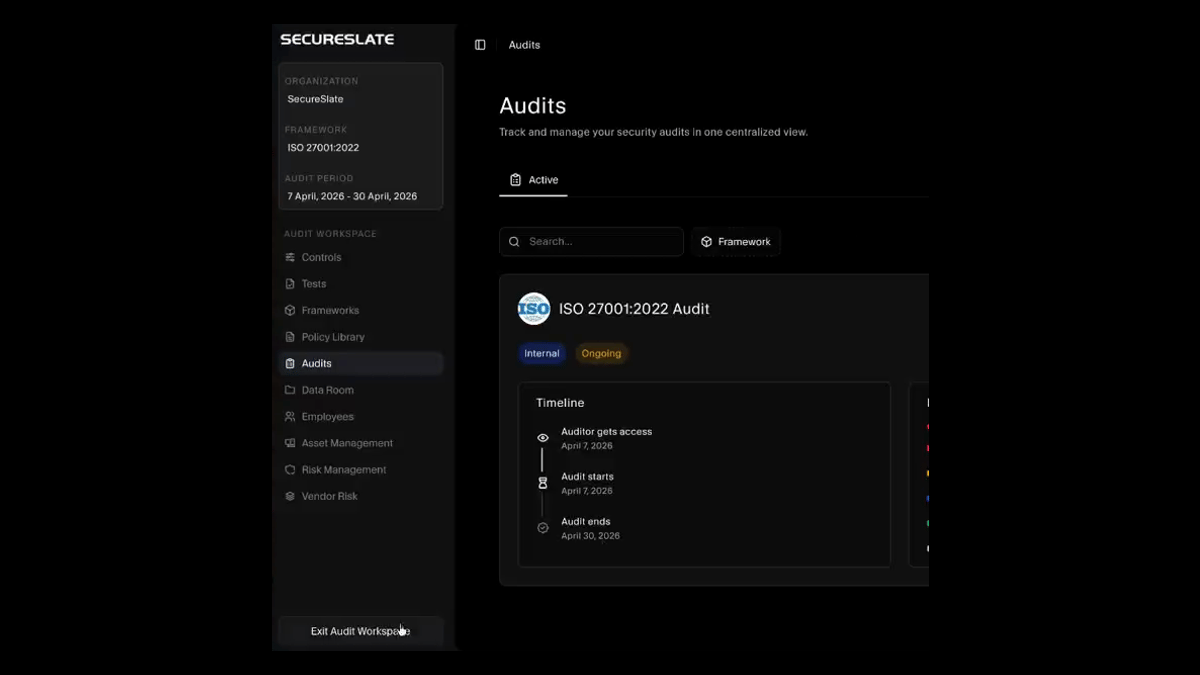Open the Framework filter dropdown
The width and height of the screenshot is (1200, 675).
coord(735,242)
